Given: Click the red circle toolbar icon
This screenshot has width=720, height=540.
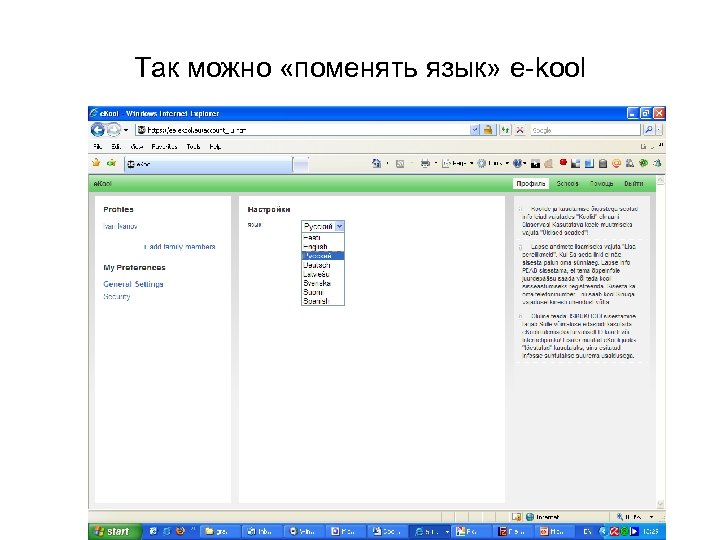Looking at the screenshot, I should 563,162.
